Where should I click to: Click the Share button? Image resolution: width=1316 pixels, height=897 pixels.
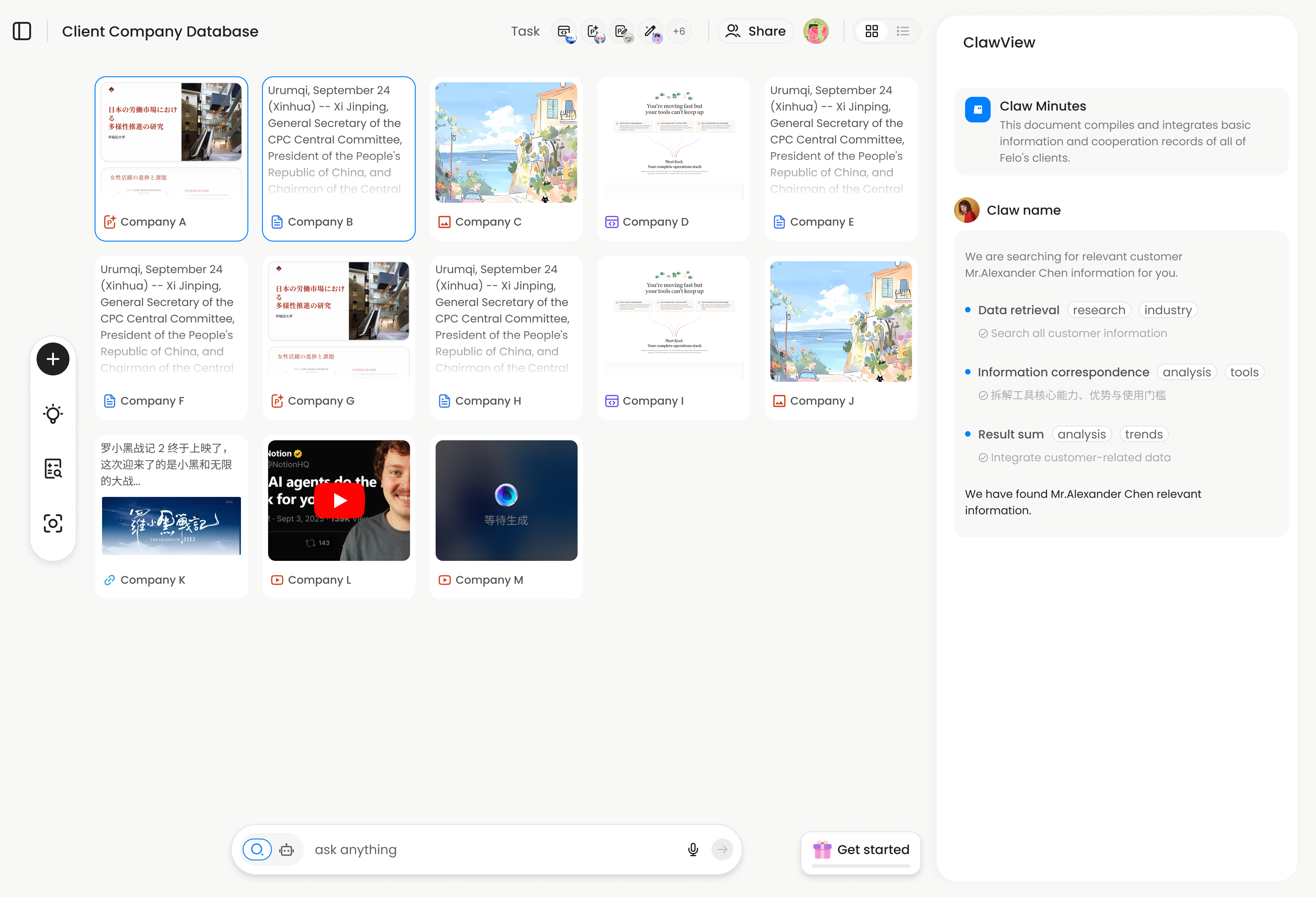pos(755,31)
